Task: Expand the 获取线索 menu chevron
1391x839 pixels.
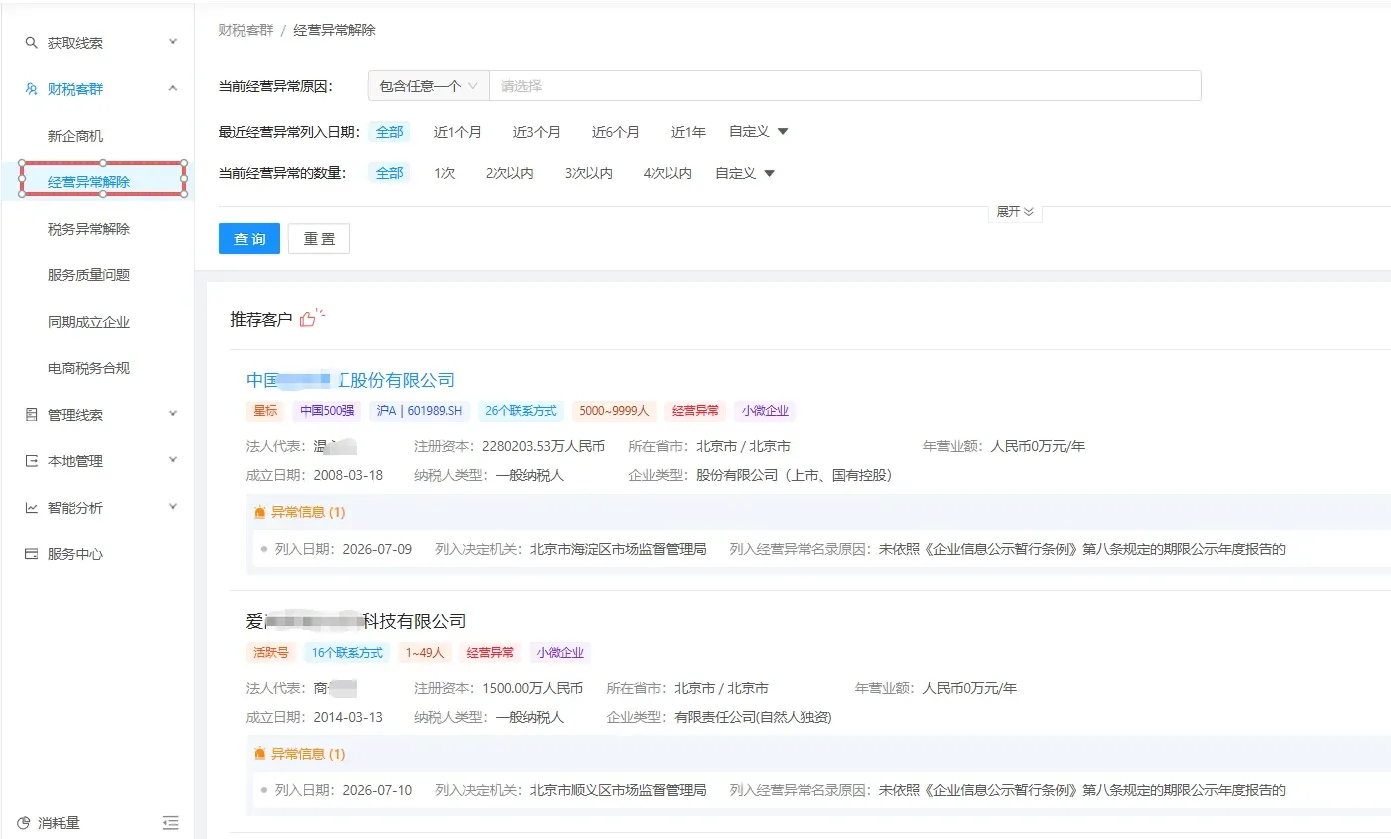Action: 173,42
